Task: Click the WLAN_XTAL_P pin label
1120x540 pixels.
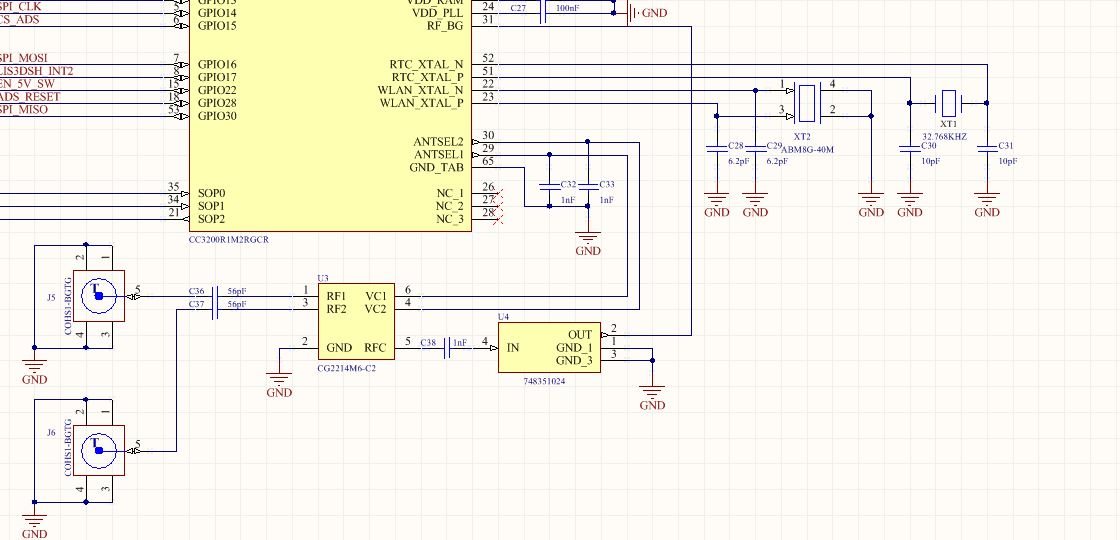Action: click(x=421, y=103)
